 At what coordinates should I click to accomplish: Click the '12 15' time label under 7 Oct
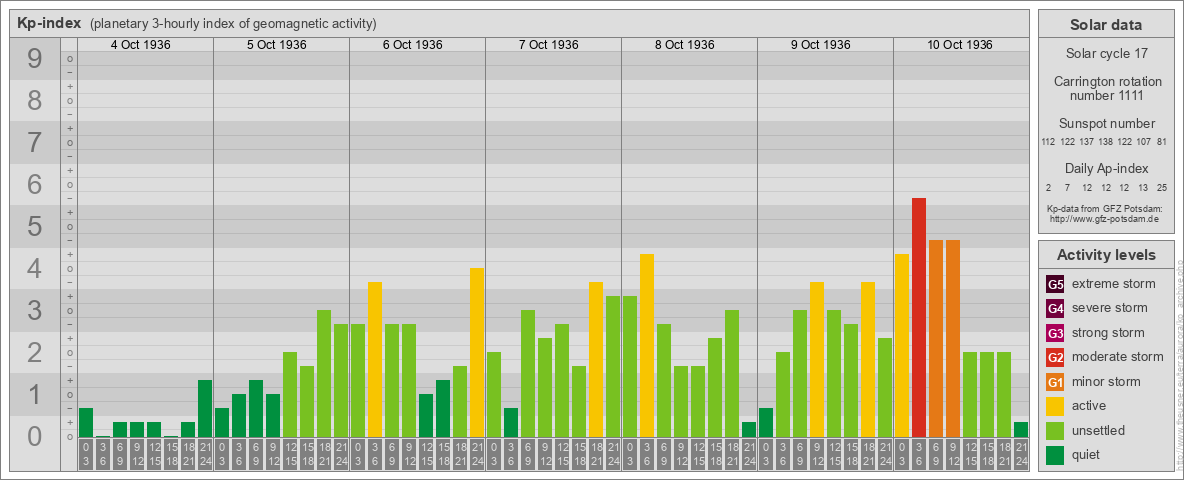(x=562, y=454)
